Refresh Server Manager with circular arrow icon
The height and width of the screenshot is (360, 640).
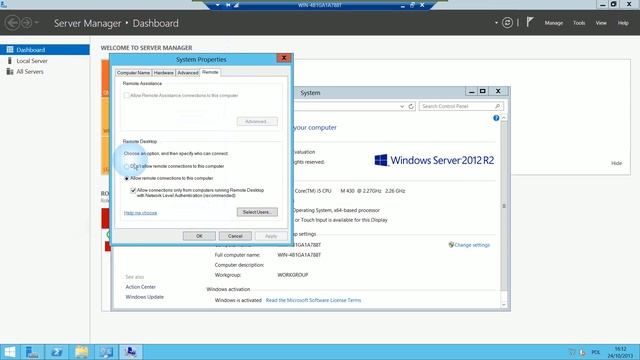507,23
